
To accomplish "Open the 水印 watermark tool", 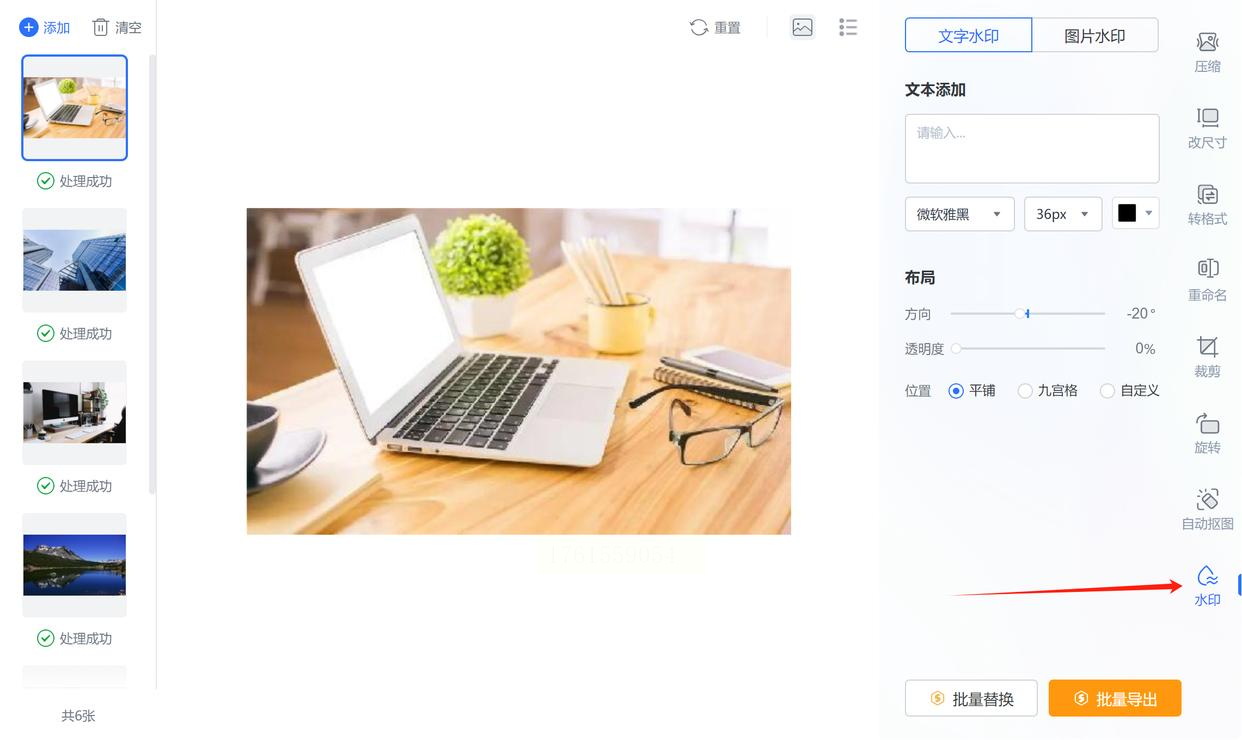I will click(x=1207, y=586).
